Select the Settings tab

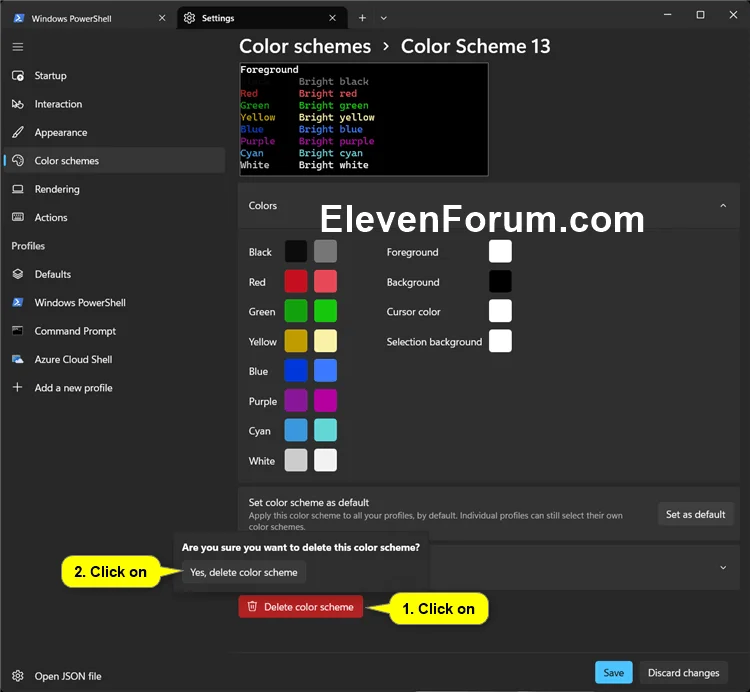click(261, 18)
